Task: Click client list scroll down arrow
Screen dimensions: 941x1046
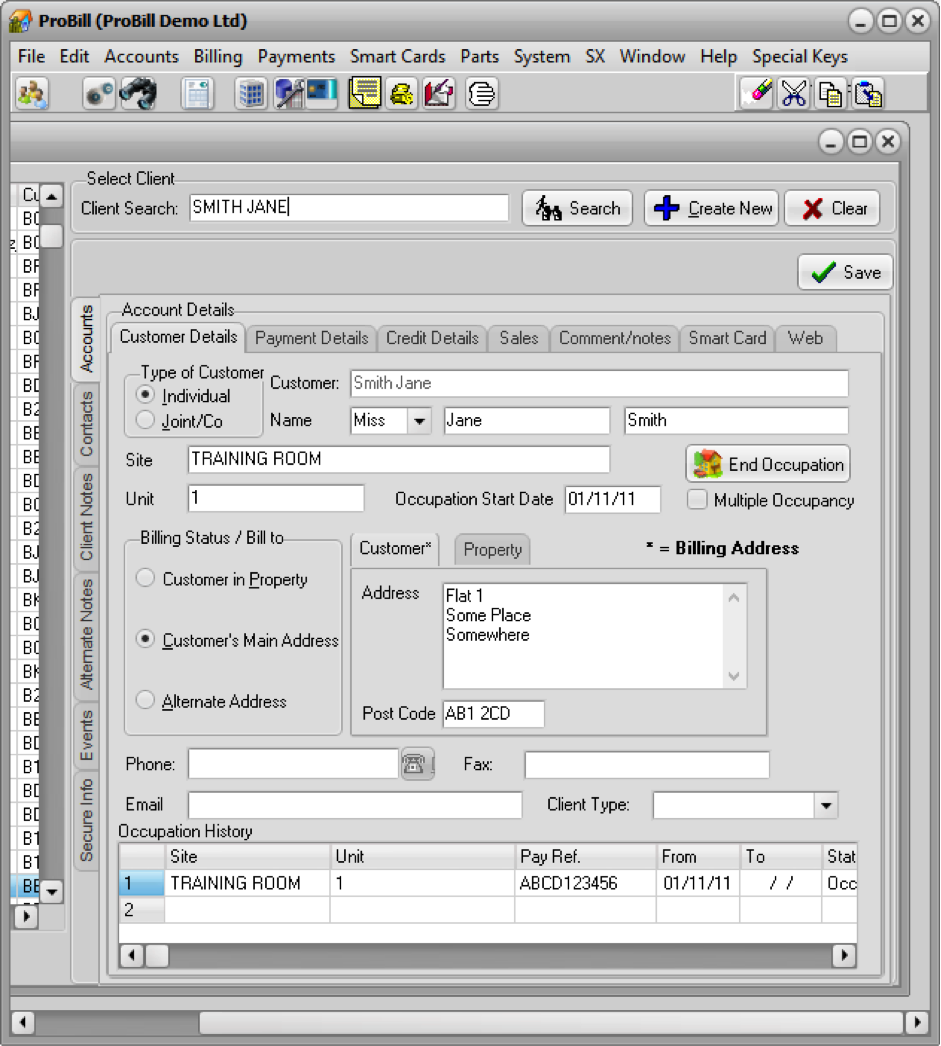Action: click(51, 891)
